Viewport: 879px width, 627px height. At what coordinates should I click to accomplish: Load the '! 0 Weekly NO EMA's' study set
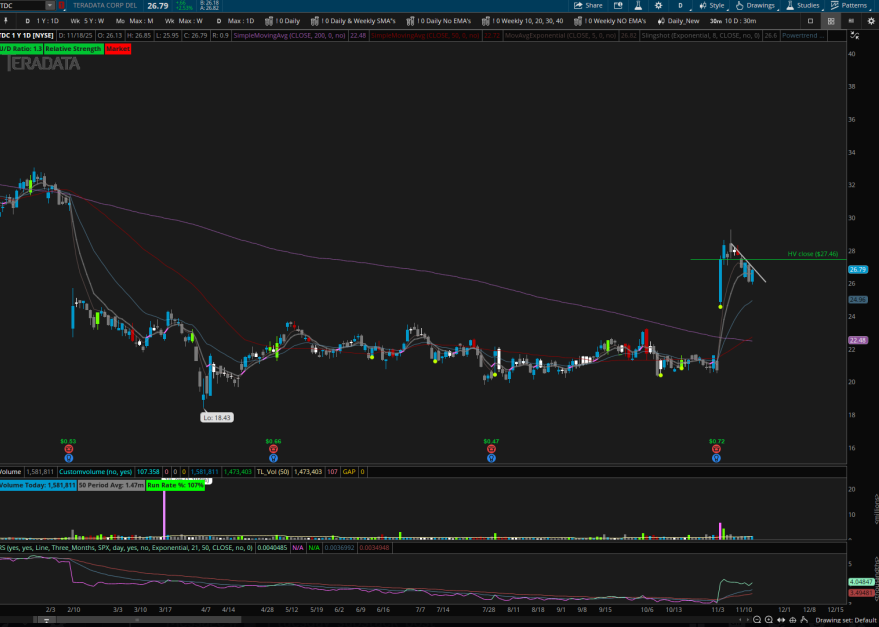[x=610, y=21]
